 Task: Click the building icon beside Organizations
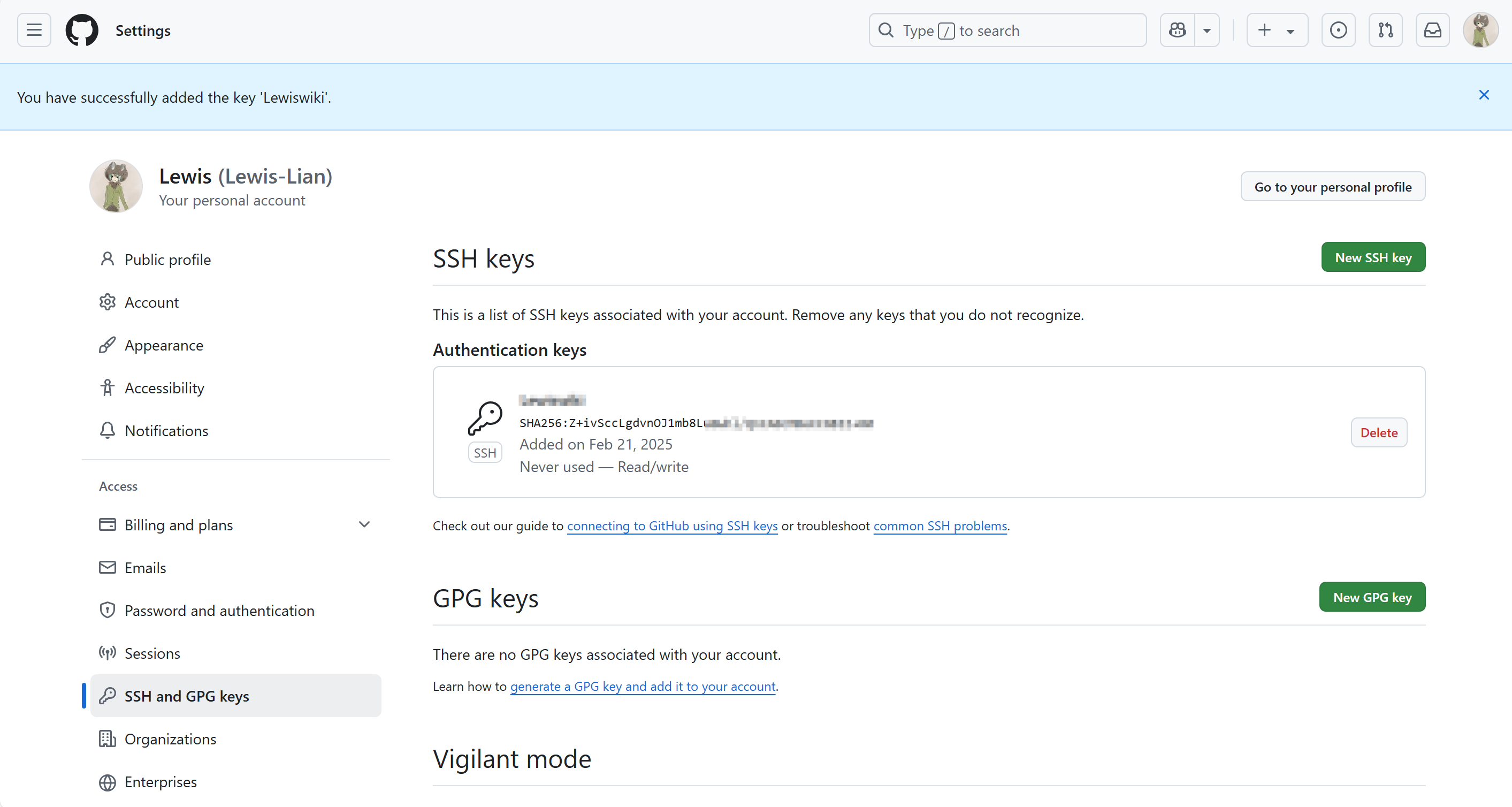107,739
